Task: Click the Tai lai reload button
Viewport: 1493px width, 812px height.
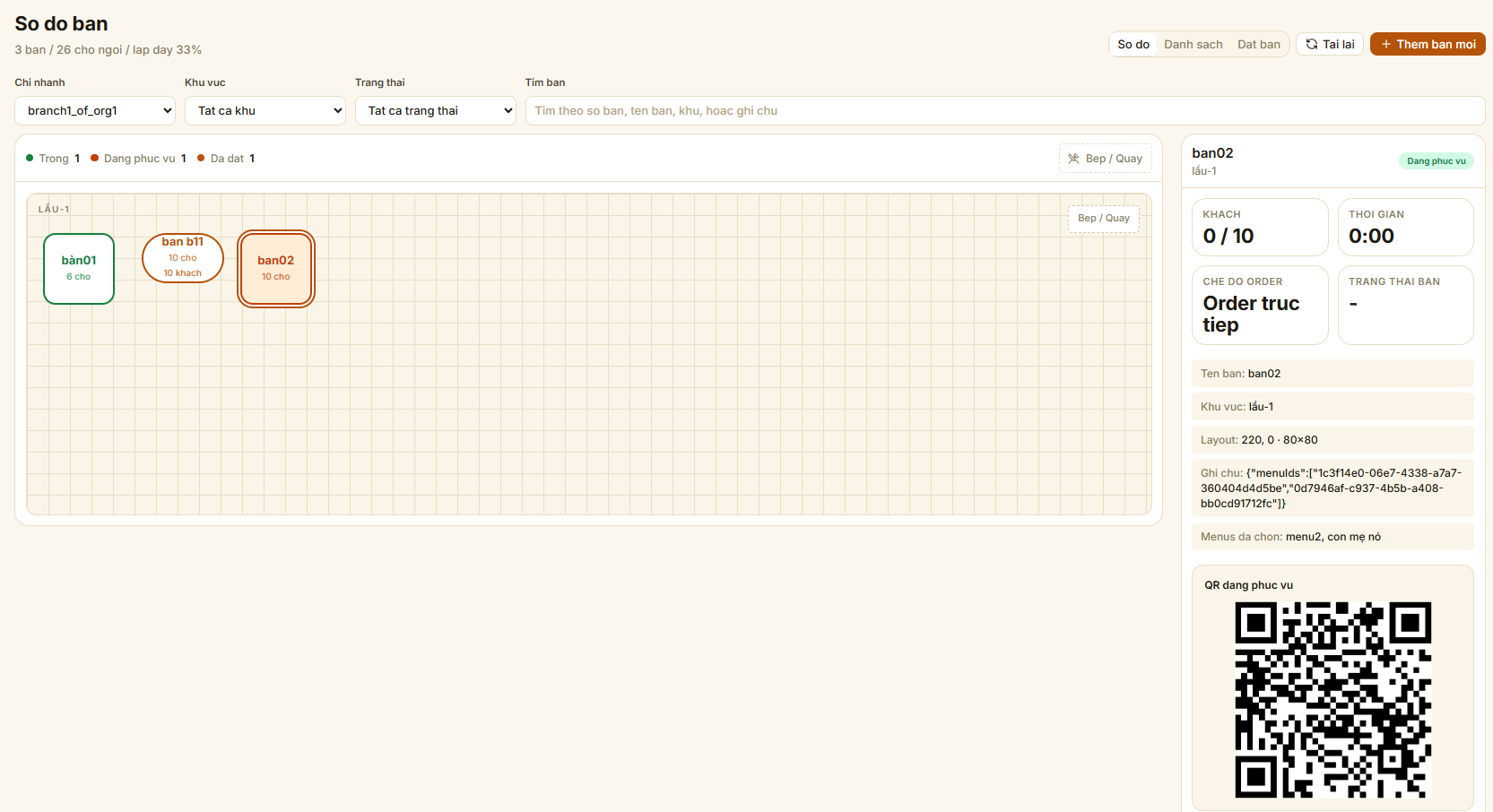Action: point(1330,44)
